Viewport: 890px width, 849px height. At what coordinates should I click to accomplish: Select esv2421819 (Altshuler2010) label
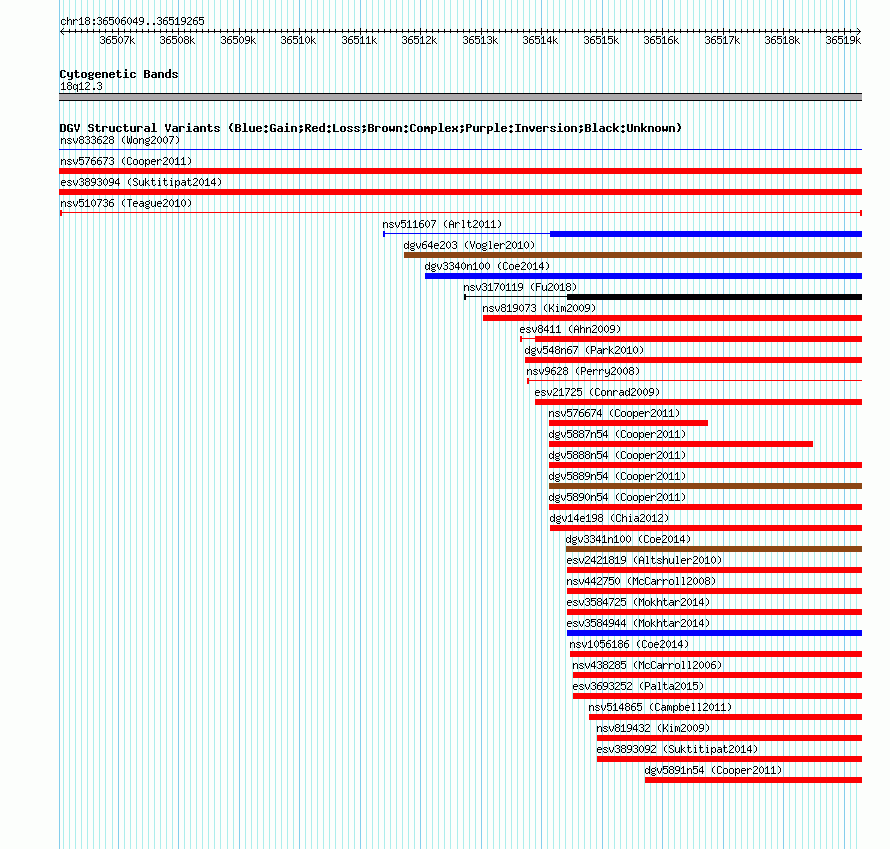[x=644, y=560]
